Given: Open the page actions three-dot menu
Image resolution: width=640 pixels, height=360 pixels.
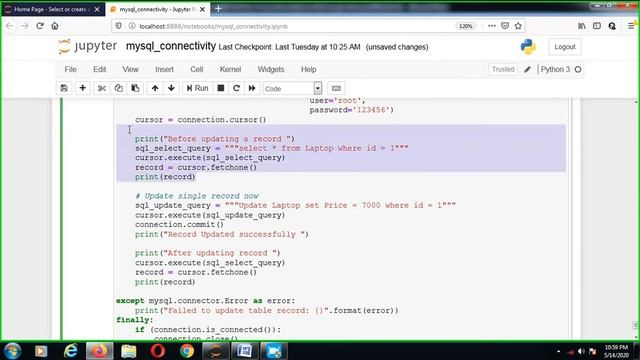Looking at the screenshot, I should (491, 26).
